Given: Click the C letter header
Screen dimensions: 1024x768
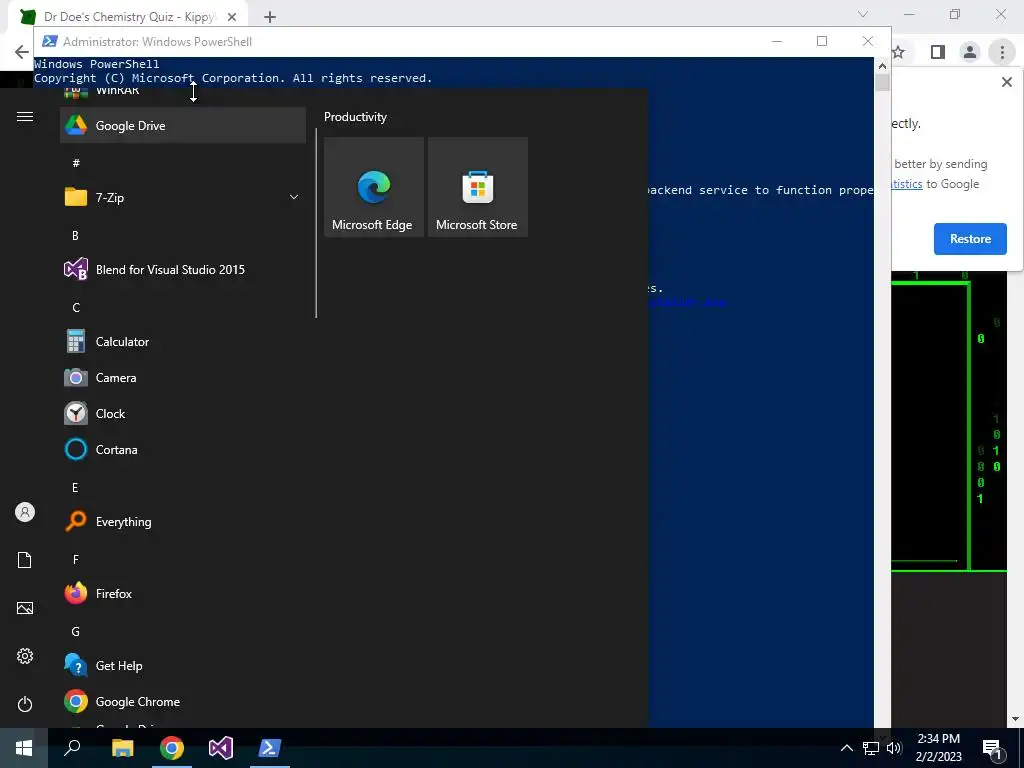Looking at the screenshot, I should tap(76, 308).
